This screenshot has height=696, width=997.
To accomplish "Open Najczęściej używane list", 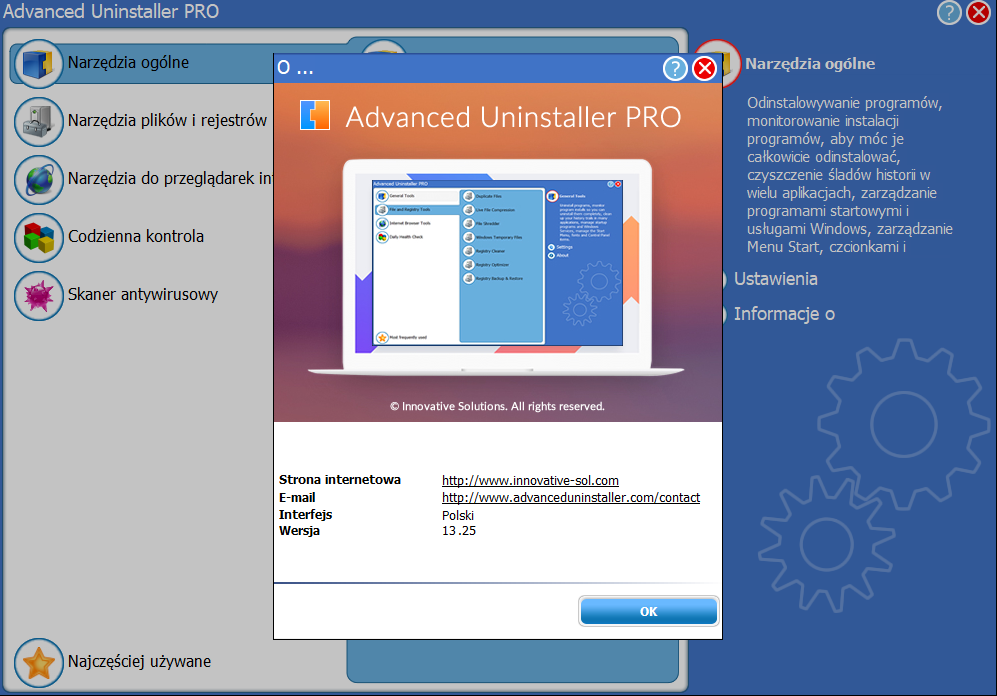I will tap(139, 661).
